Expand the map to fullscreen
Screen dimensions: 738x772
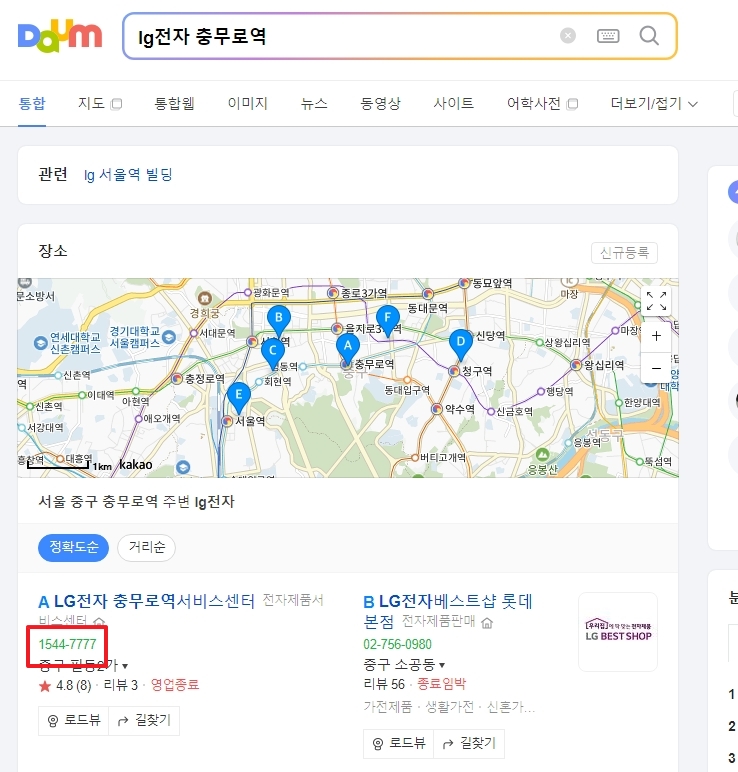tap(656, 301)
